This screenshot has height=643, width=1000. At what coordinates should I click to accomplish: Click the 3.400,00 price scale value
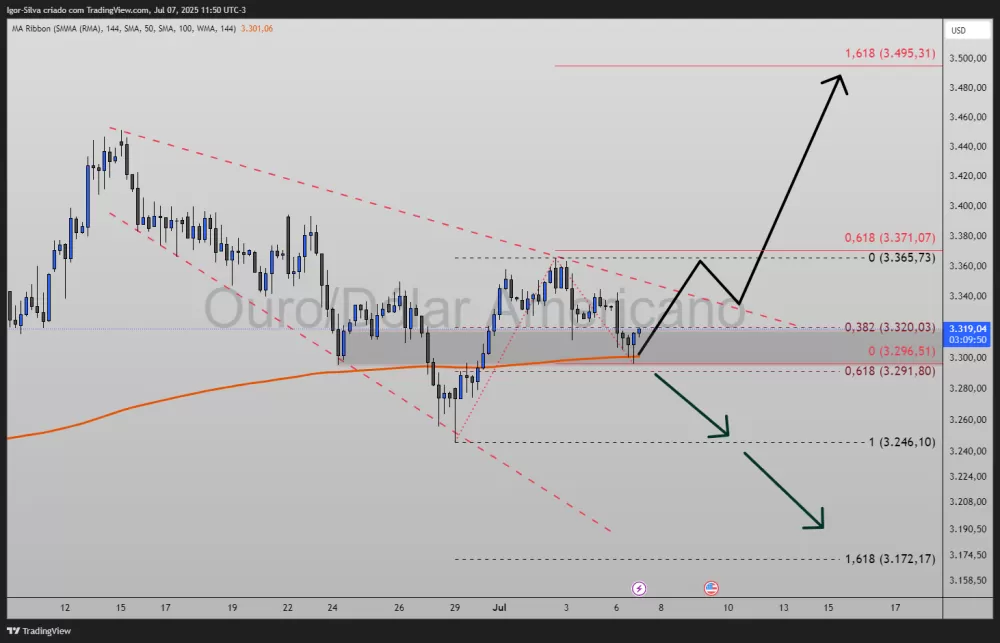point(968,206)
